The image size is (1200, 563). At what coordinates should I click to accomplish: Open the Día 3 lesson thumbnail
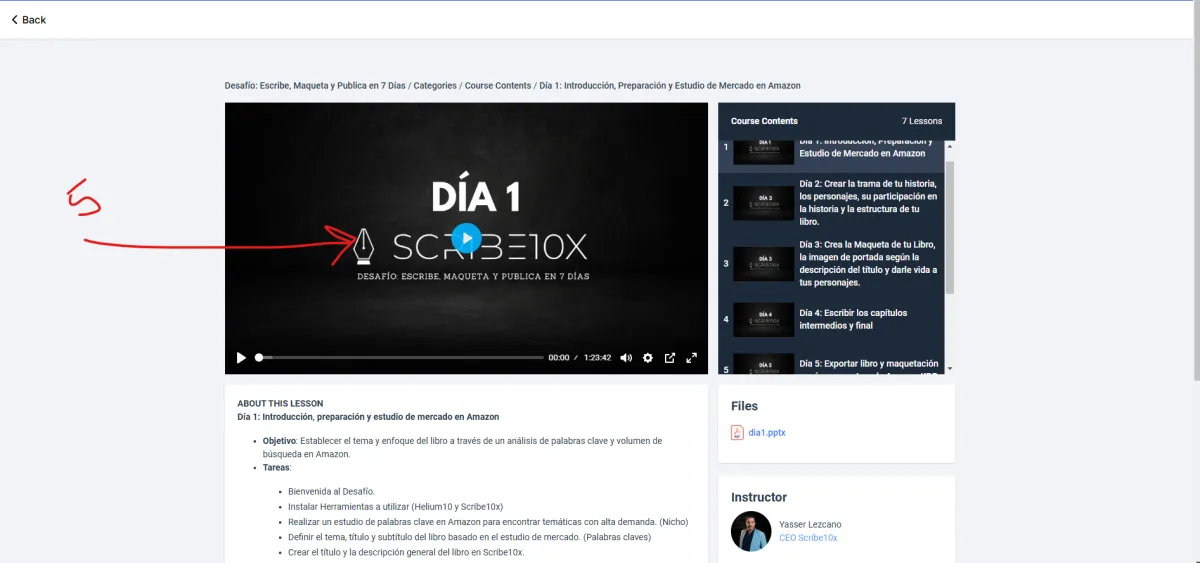click(x=764, y=264)
